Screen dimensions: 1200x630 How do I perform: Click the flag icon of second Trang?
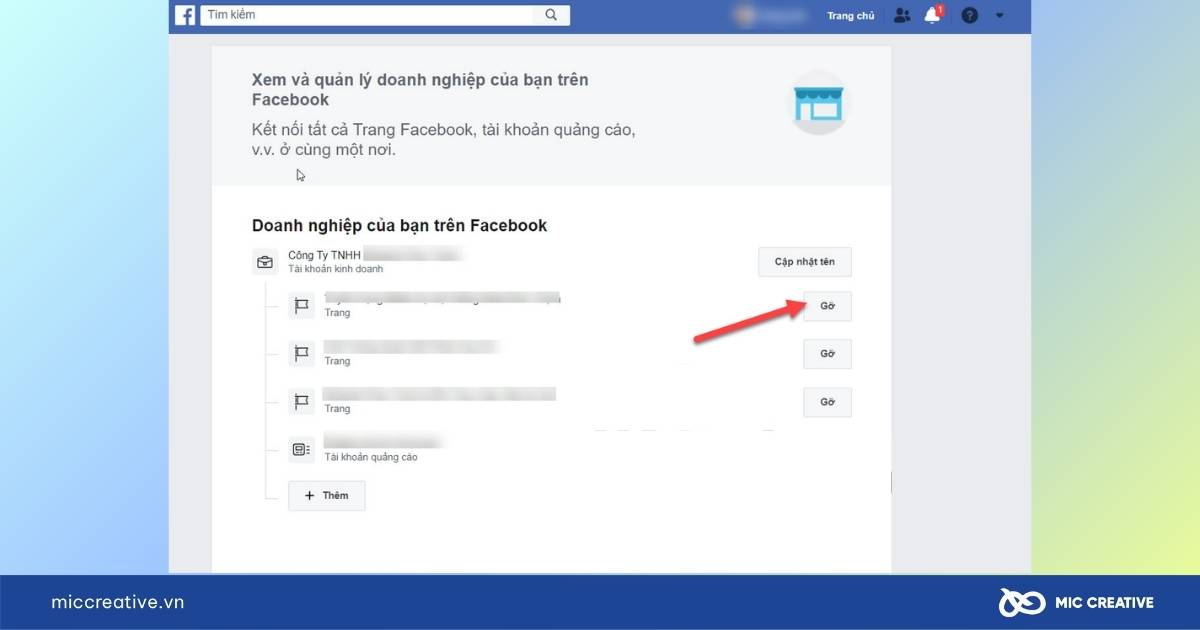301,354
